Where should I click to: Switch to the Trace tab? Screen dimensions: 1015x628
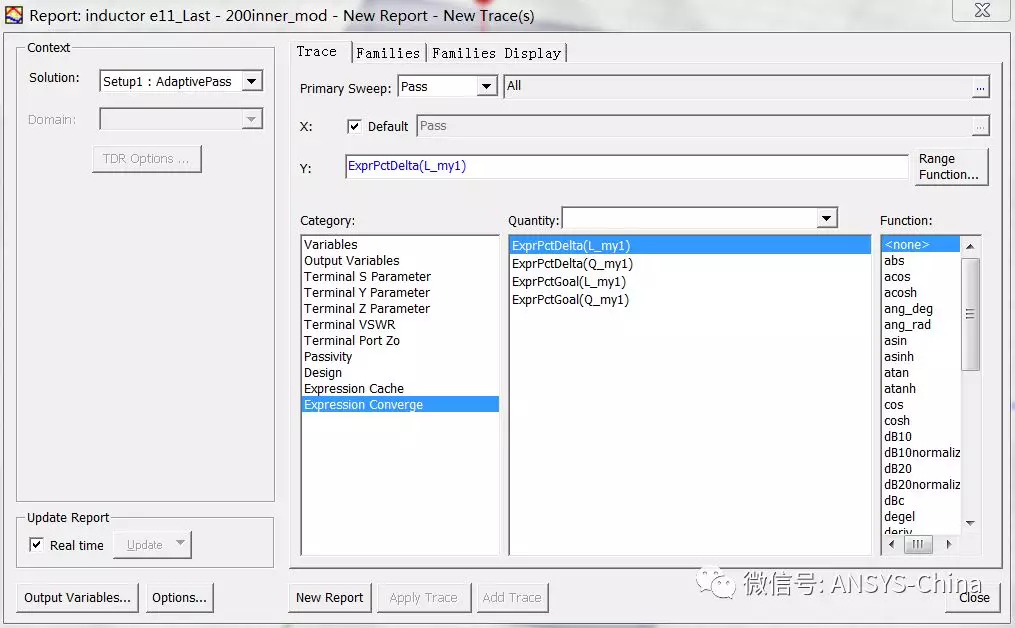coord(317,51)
